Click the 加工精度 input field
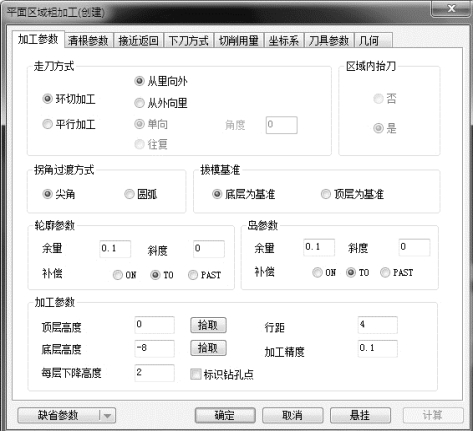 tap(378, 349)
